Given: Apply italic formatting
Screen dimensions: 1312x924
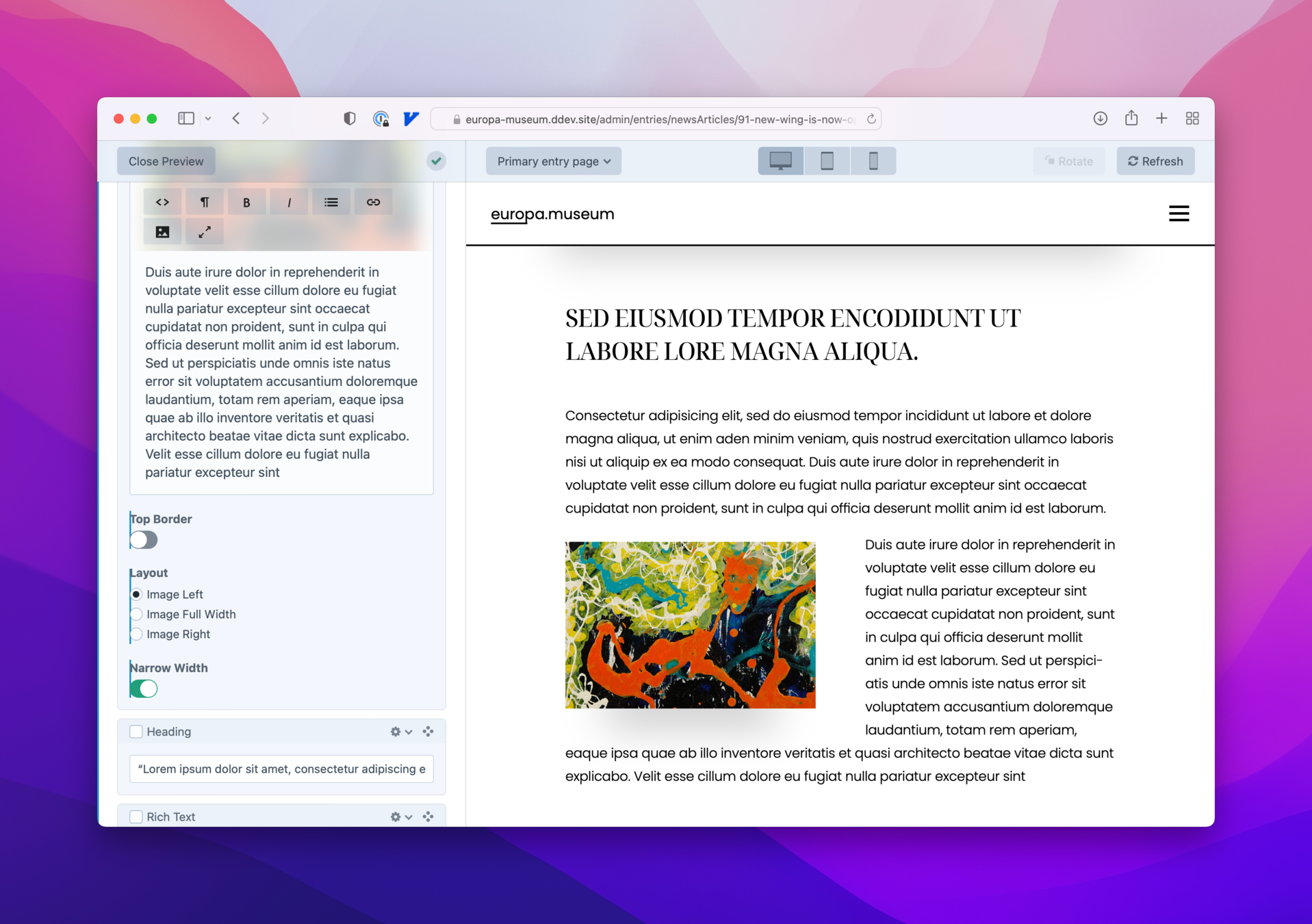Looking at the screenshot, I should 289,202.
